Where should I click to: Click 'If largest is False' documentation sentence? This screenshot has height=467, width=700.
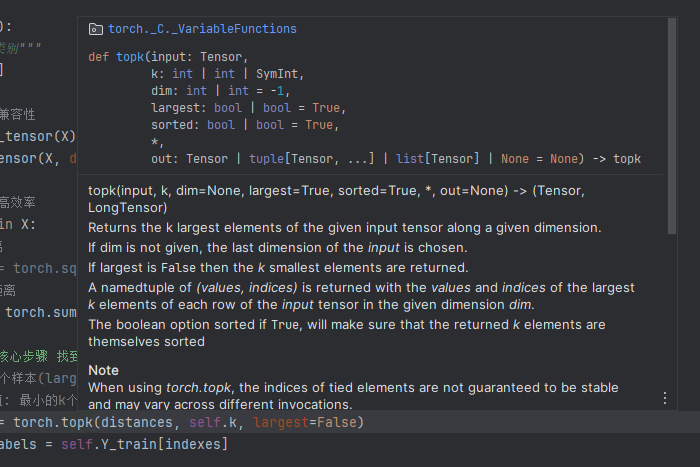click(x=278, y=268)
